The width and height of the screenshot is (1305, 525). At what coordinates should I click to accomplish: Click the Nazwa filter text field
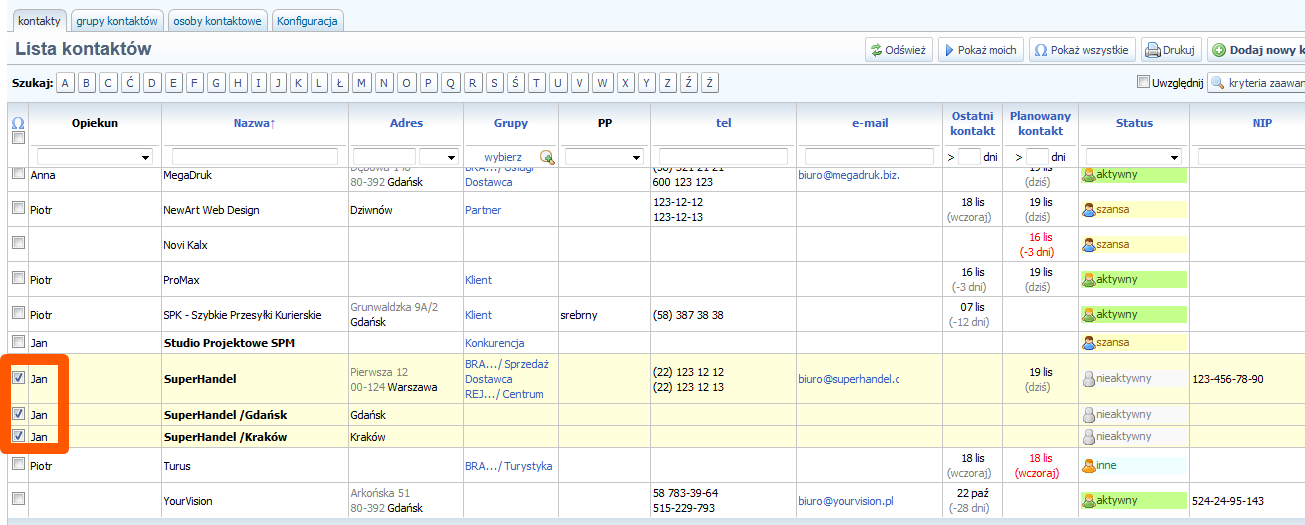click(255, 157)
